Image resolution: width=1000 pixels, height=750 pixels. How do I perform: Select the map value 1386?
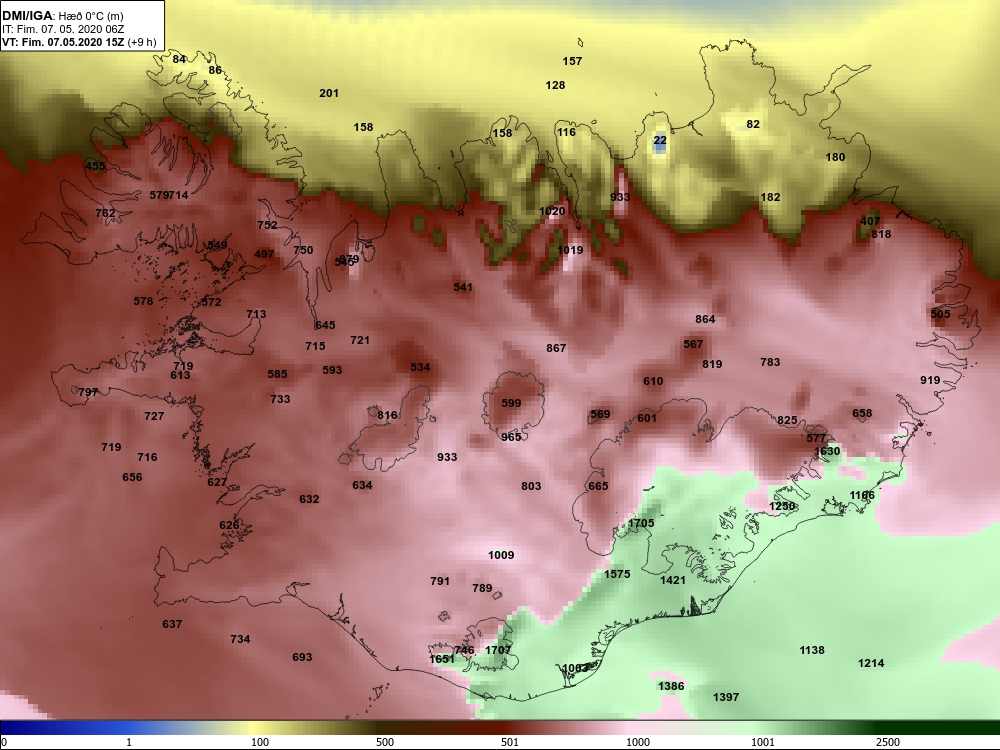pos(671,686)
